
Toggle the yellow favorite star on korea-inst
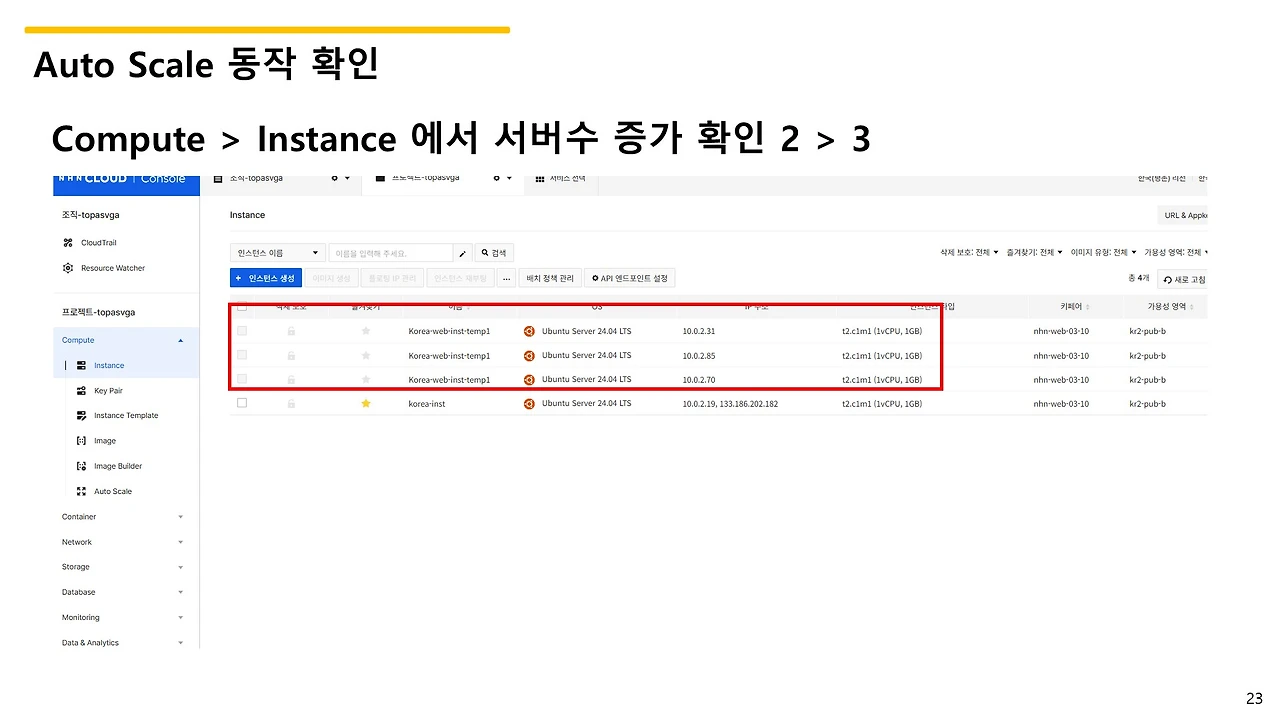click(x=365, y=403)
